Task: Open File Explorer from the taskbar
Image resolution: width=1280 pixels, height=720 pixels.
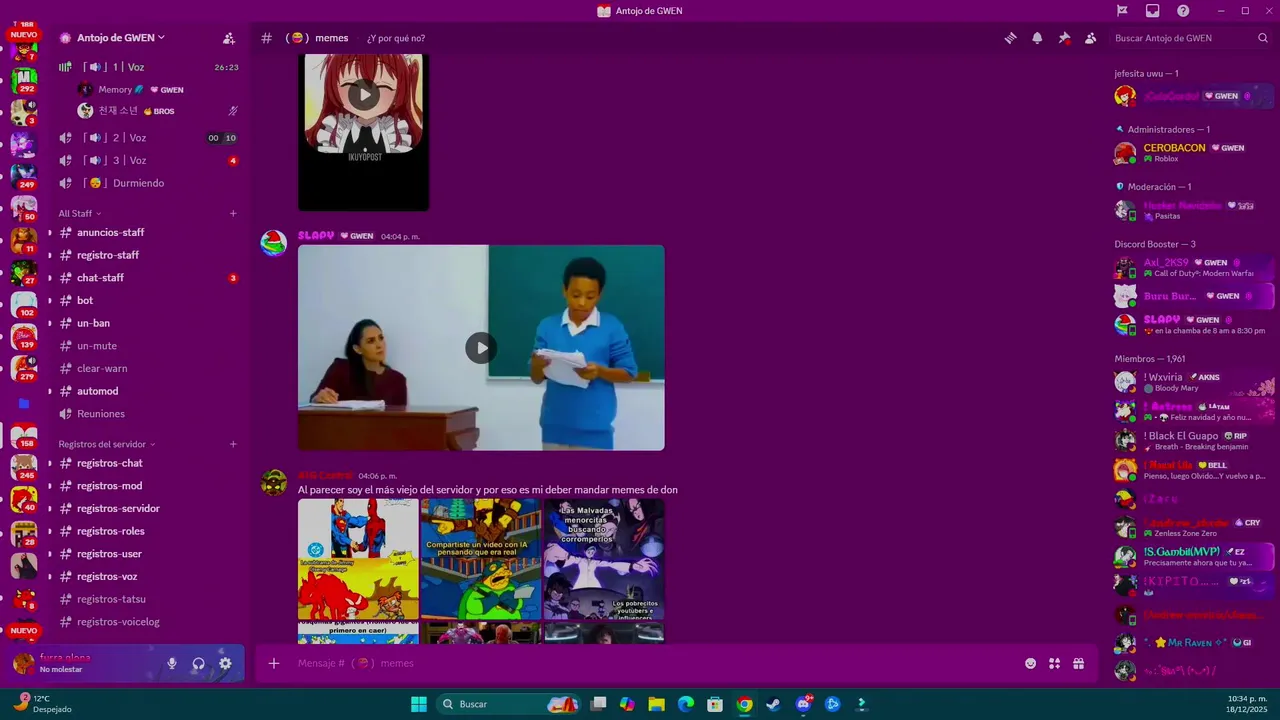Action: tap(656, 704)
